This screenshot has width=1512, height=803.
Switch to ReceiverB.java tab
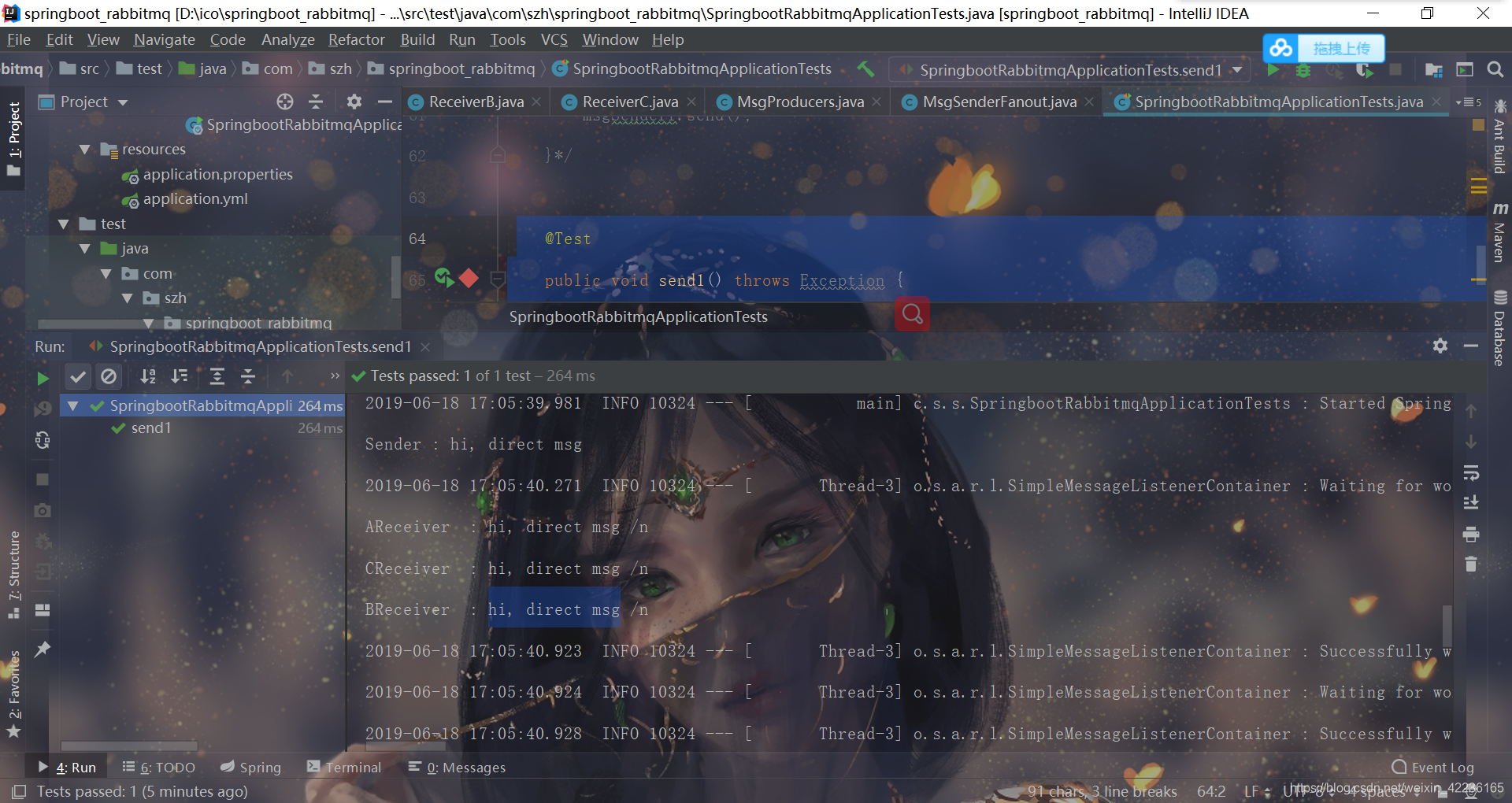coord(476,102)
